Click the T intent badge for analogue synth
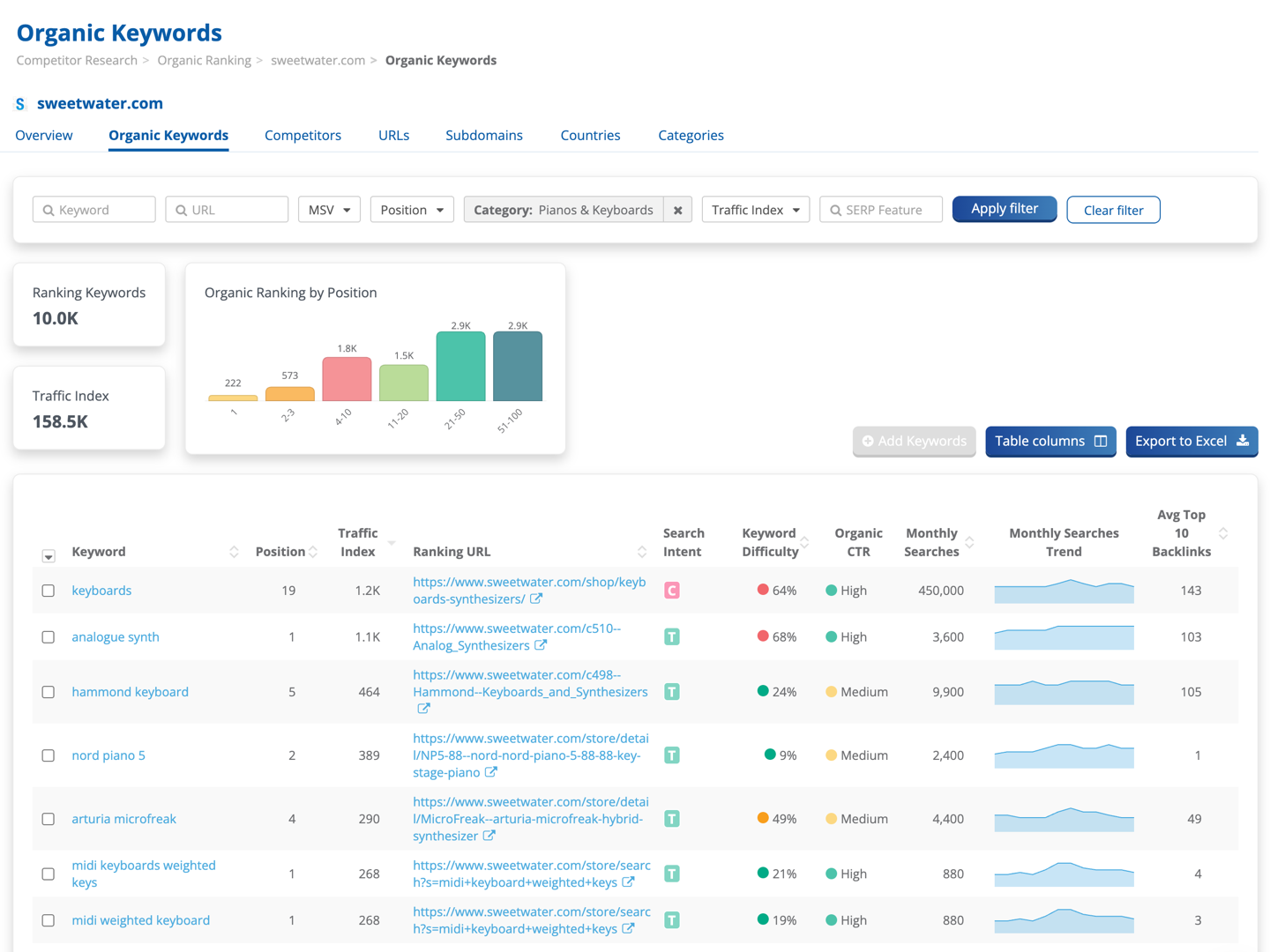1270x952 pixels. (x=672, y=636)
